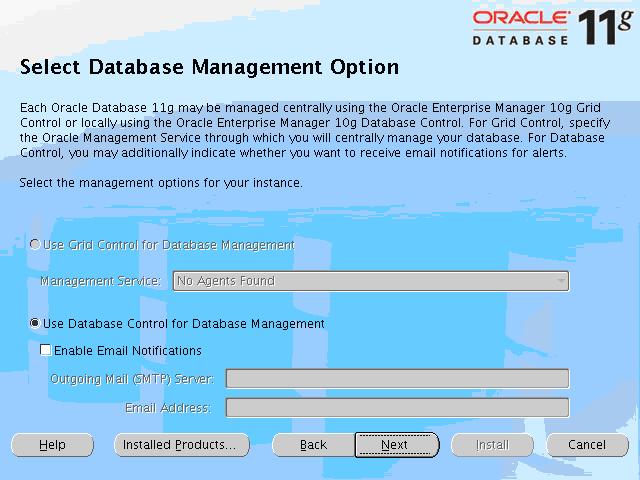This screenshot has height=480, width=640.
Task: Open the Management Service dropdown
Action: [x=371, y=281]
